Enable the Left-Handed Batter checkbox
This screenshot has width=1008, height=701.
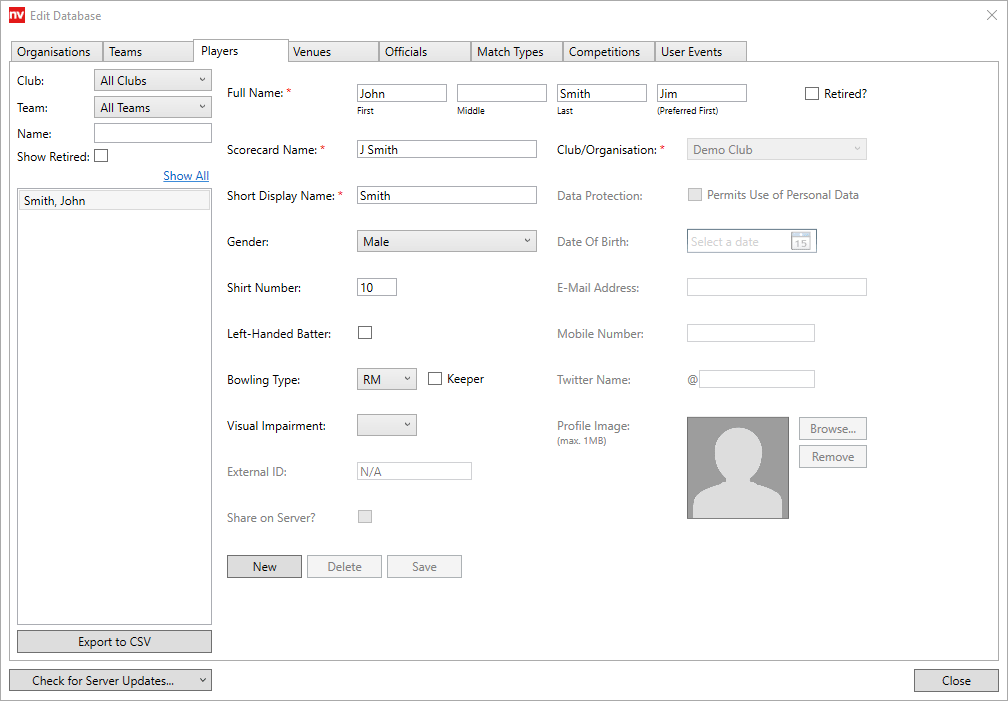365,333
